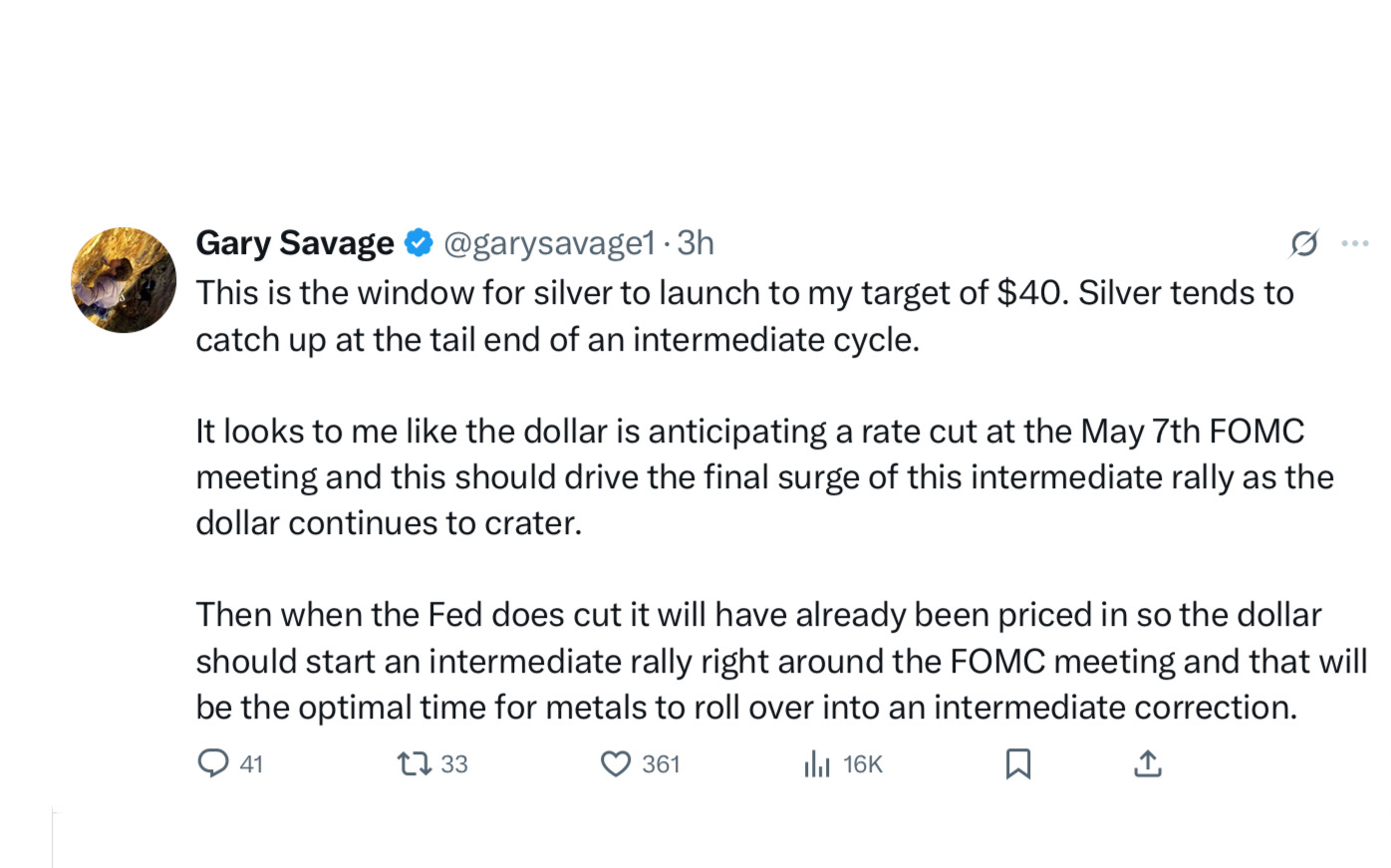The width and height of the screenshot is (1391, 868).
Task: Open Gary Savage's profile avatar
Action: coord(124,280)
